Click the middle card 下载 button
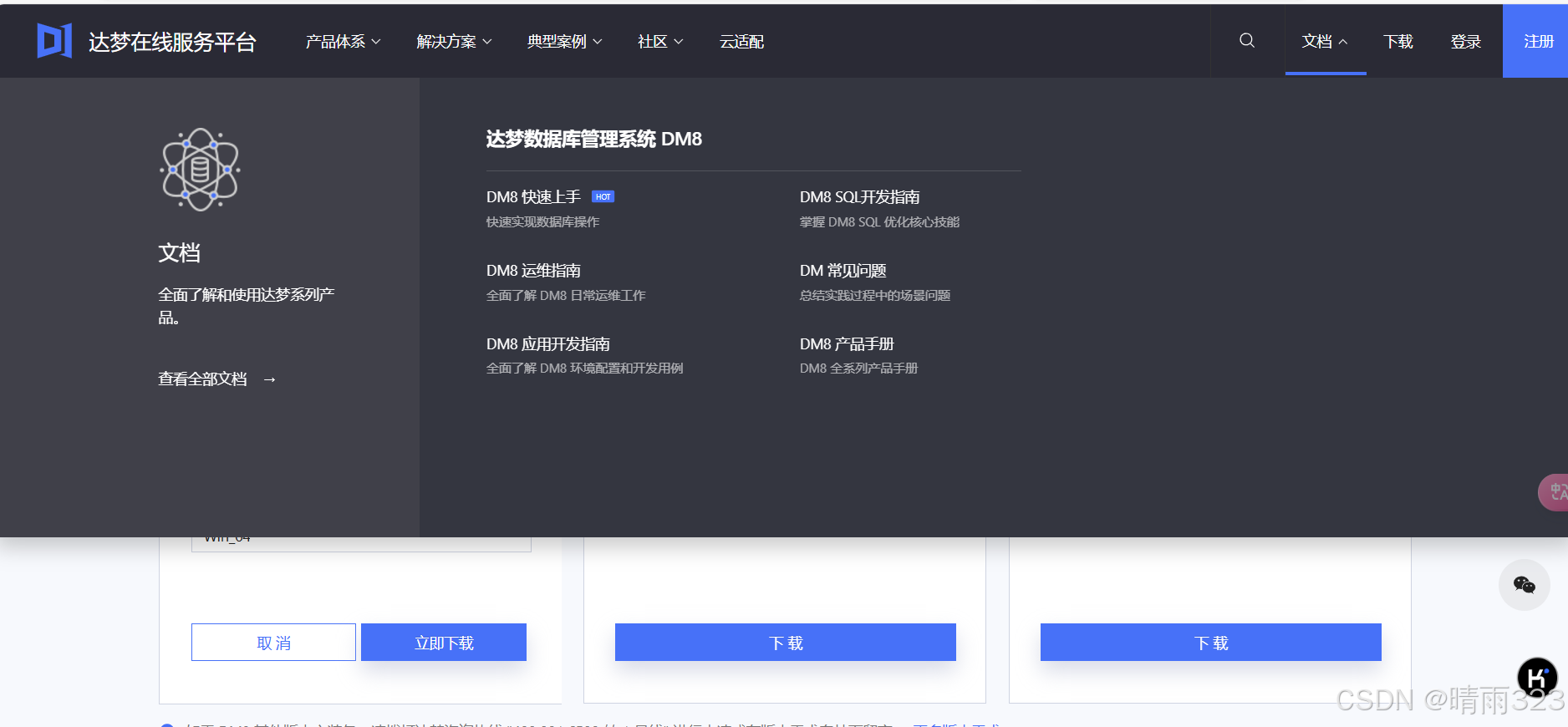This screenshot has width=1568, height=727. coord(786,642)
